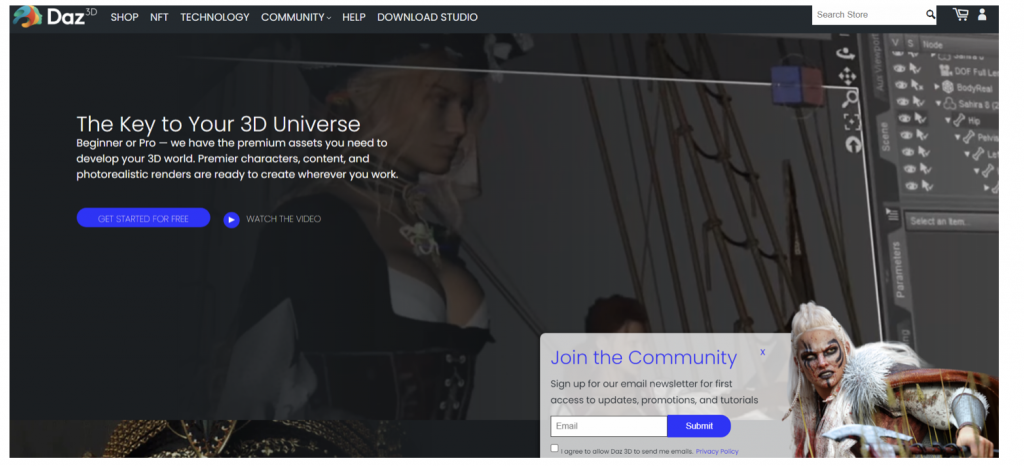Open the pane options menu icon beside Select an item
Screen dimensions: 1024x466
pyautogui.click(x=892, y=213)
